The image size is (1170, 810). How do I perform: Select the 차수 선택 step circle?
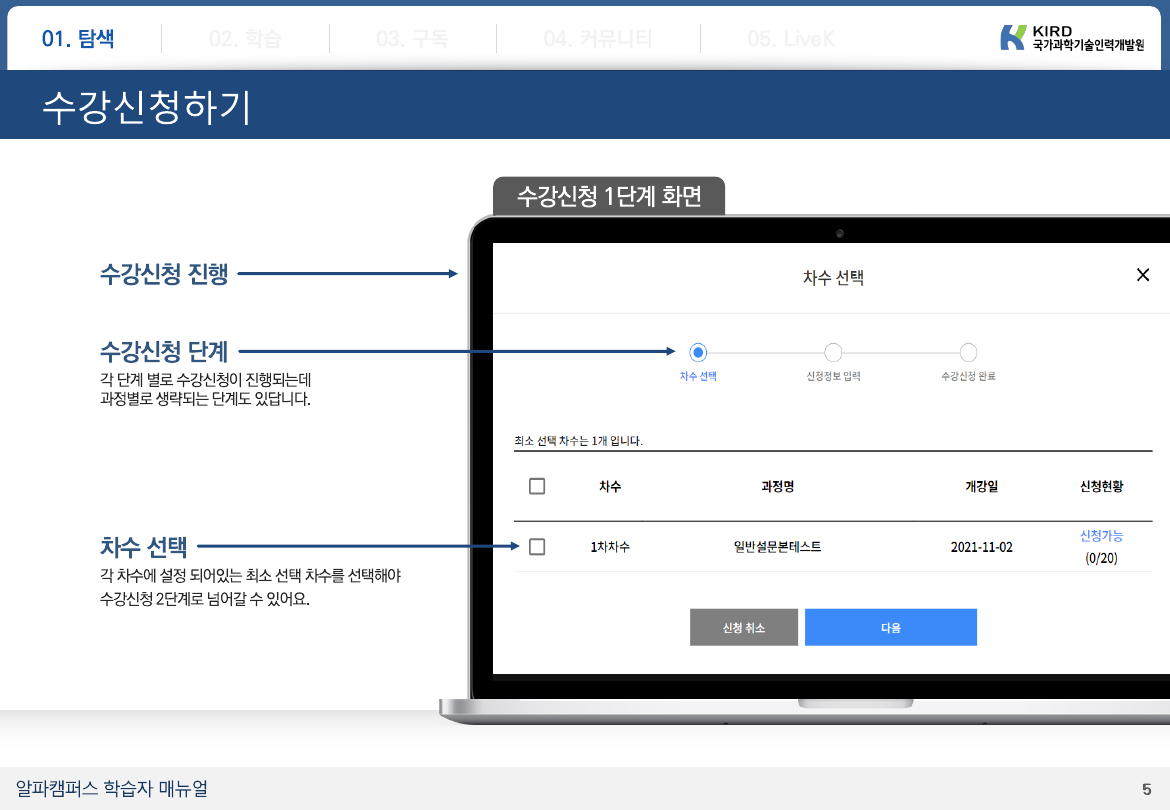coord(698,352)
